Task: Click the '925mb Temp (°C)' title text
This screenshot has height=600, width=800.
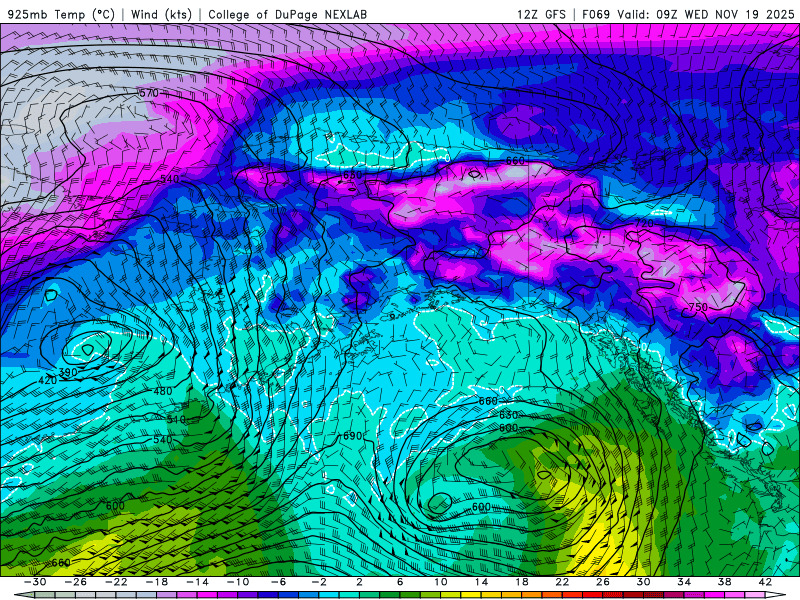Action: 61,14
